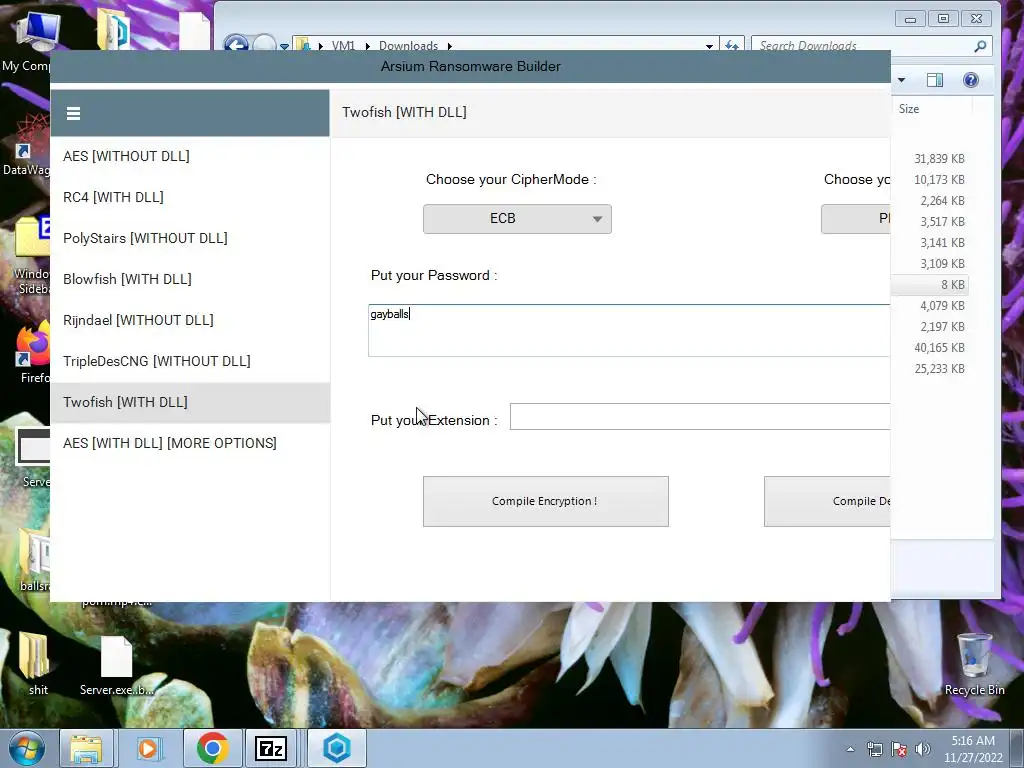The image size is (1024, 768).
Task: Select AES [WITHOUT DLL] option
Action: pyautogui.click(x=190, y=156)
